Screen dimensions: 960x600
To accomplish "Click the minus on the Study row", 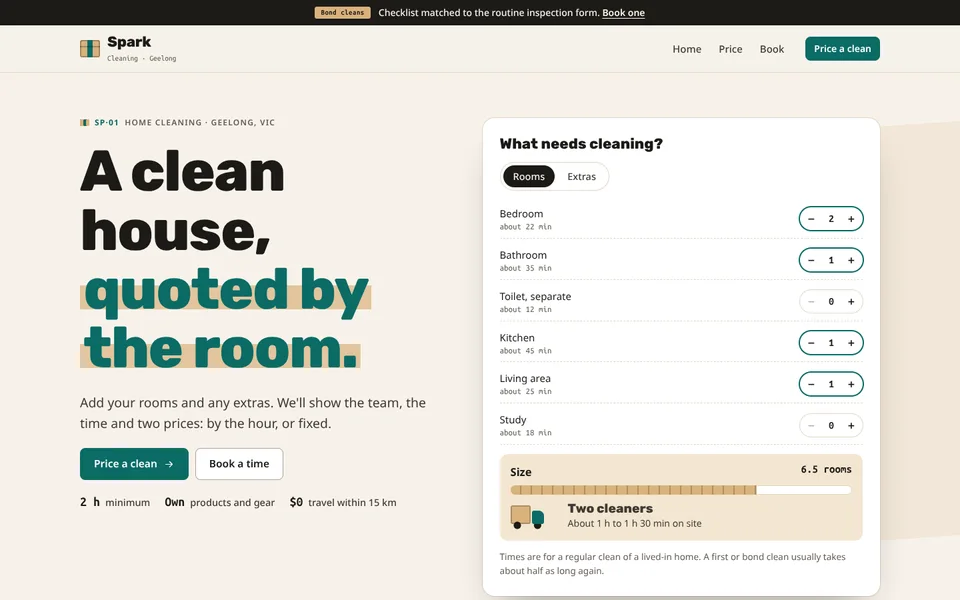I will (811, 426).
